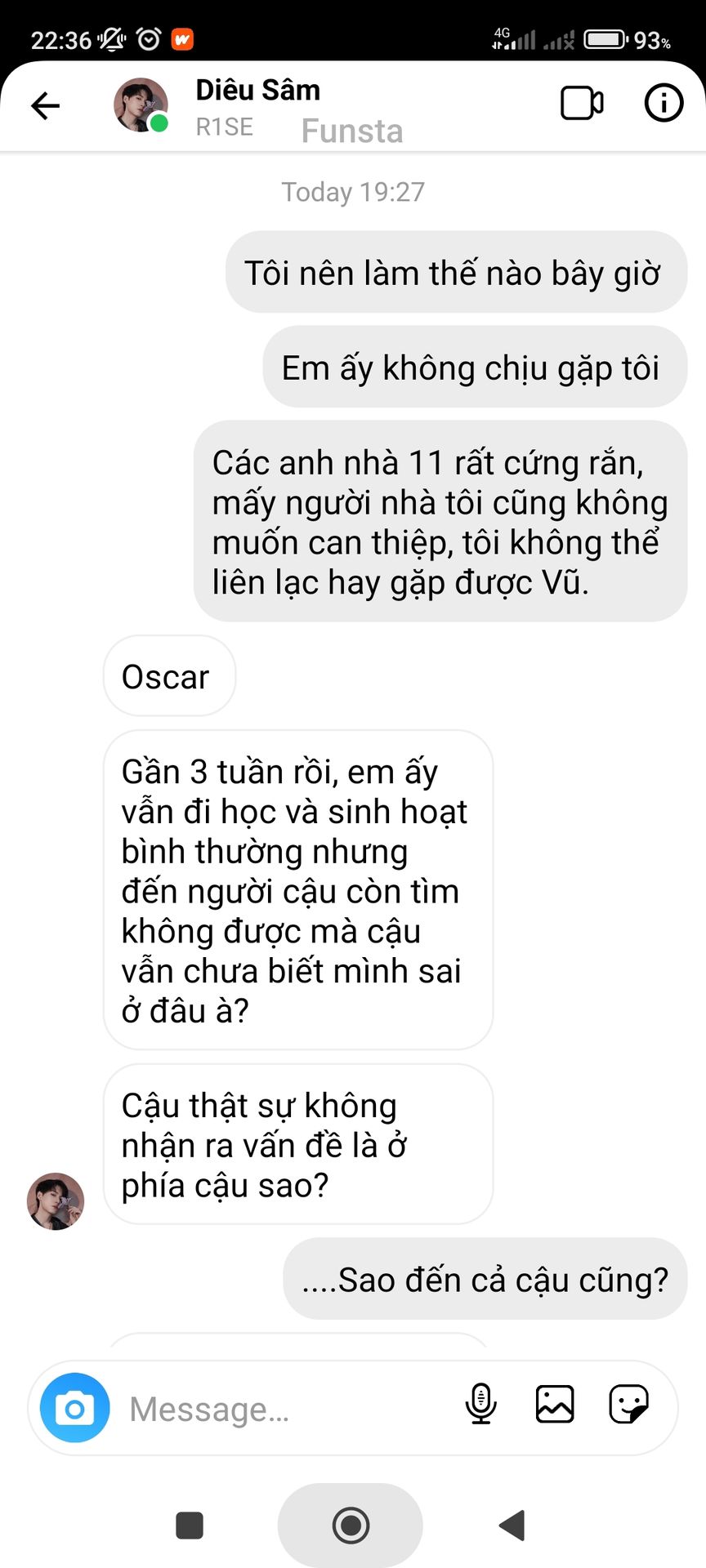Tap Android back triangle button

512,1525
